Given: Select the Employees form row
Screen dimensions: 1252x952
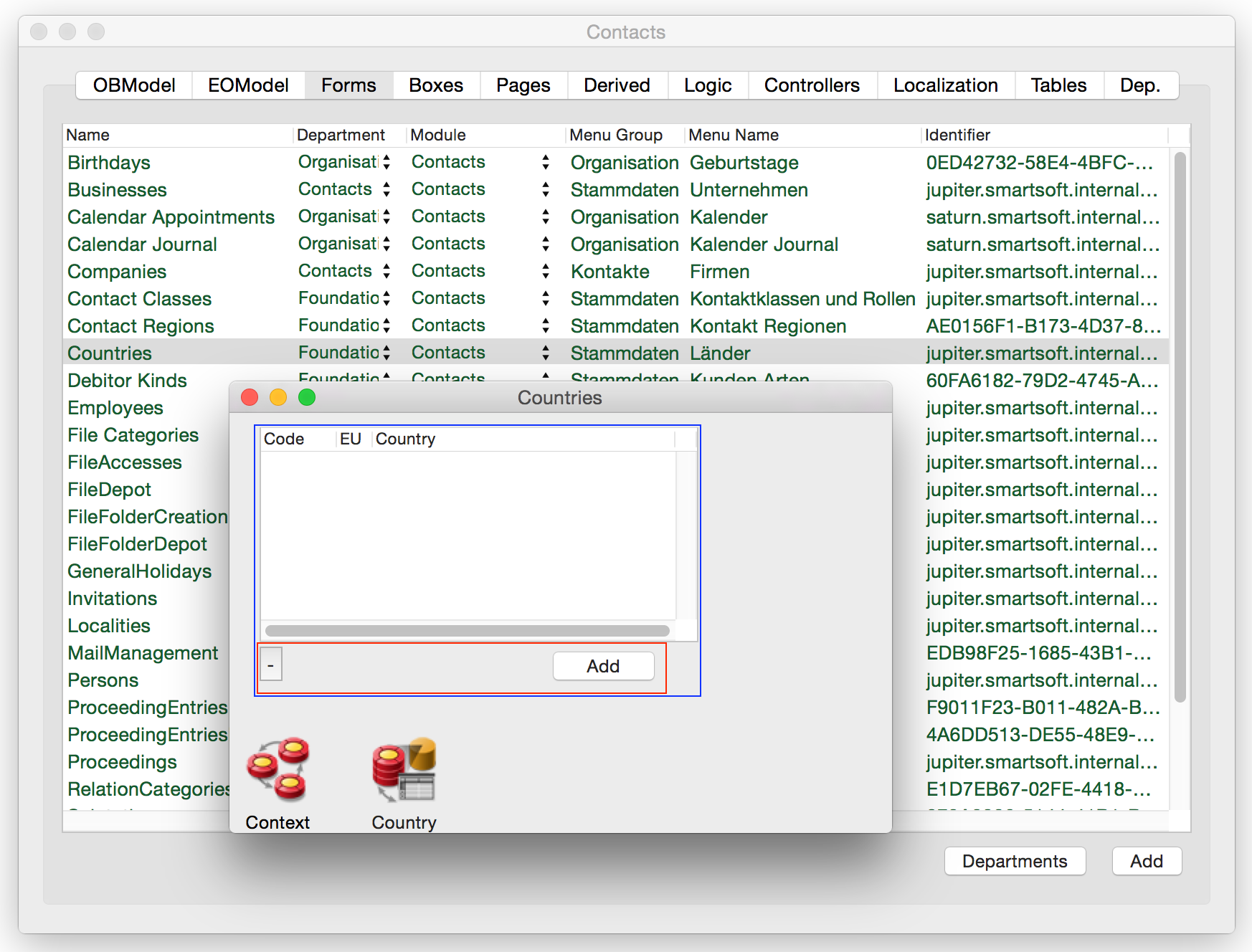Looking at the screenshot, I should pyautogui.click(x=115, y=408).
